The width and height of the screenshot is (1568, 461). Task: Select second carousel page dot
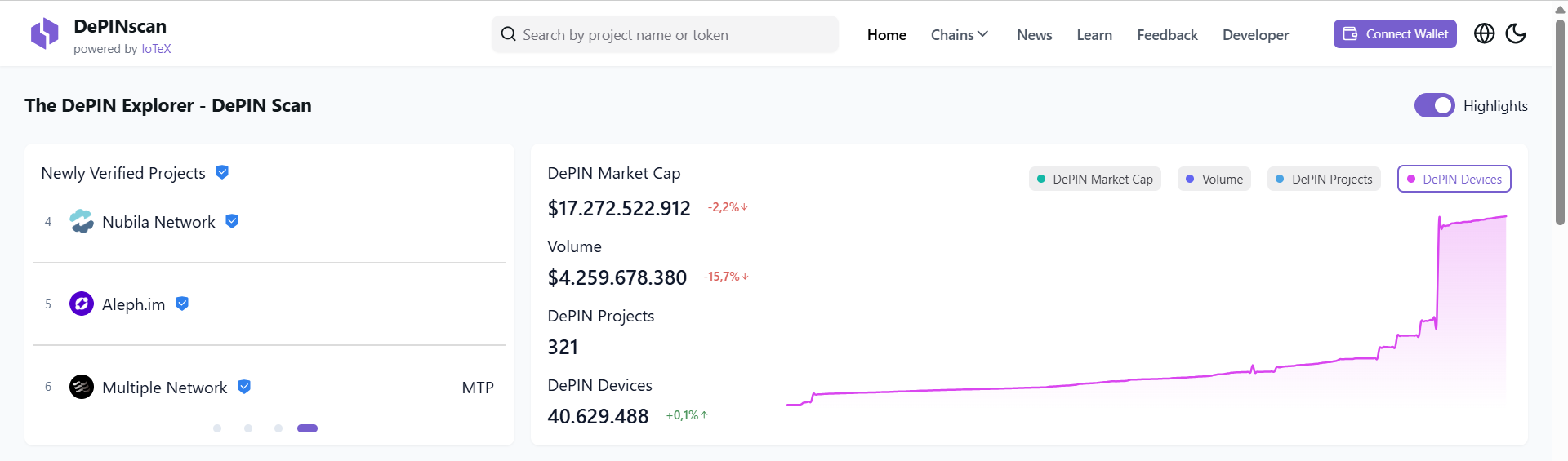pyautogui.click(x=248, y=428)
